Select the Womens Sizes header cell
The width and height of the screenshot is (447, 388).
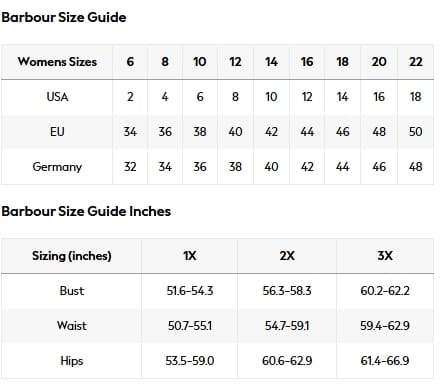click(x=57, y=62)
